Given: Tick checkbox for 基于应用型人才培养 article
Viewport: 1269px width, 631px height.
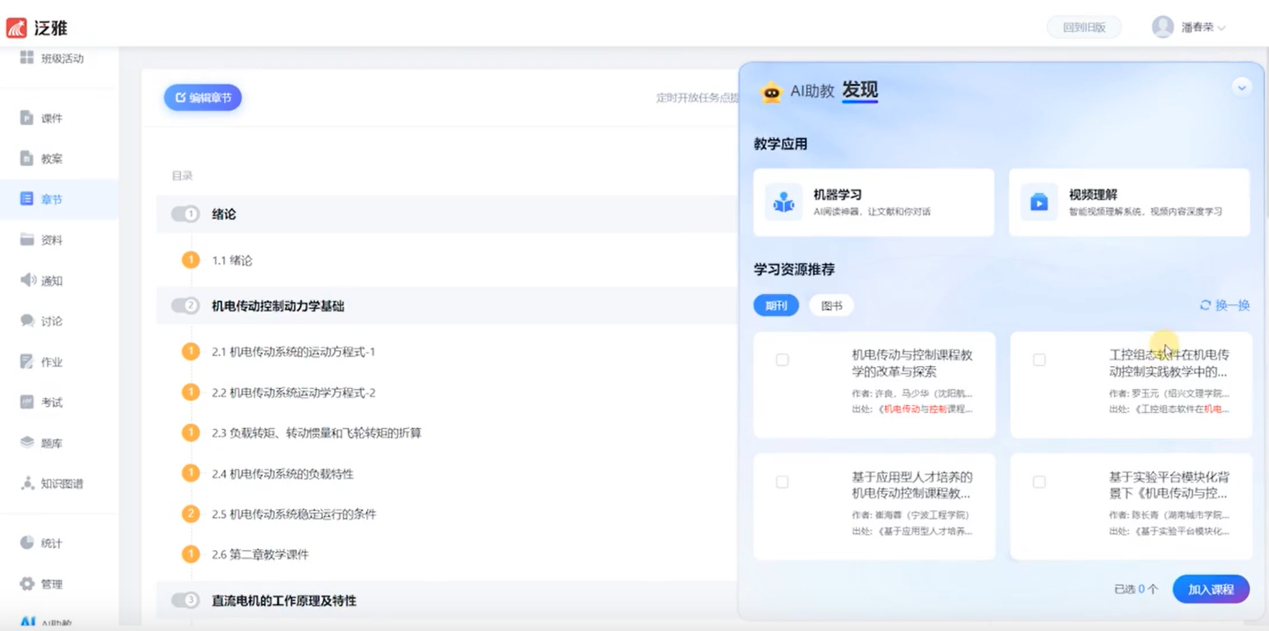Looking at the screenshot, I should tap(782, 482).
